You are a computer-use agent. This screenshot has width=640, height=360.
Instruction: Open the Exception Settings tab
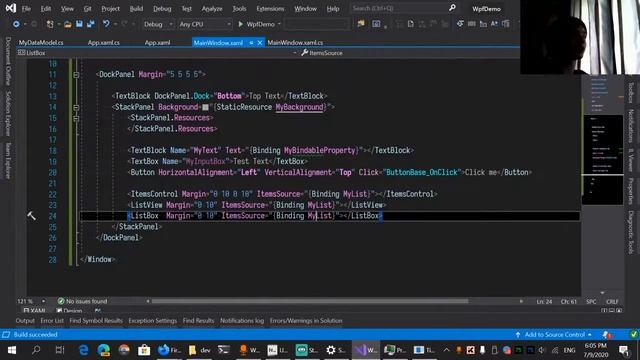pyautogui.click(x=153, y=321)
